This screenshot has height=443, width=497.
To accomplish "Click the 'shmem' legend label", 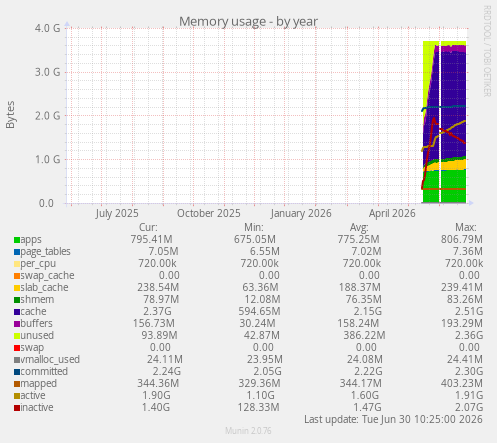I will click(x=37, y=300).
